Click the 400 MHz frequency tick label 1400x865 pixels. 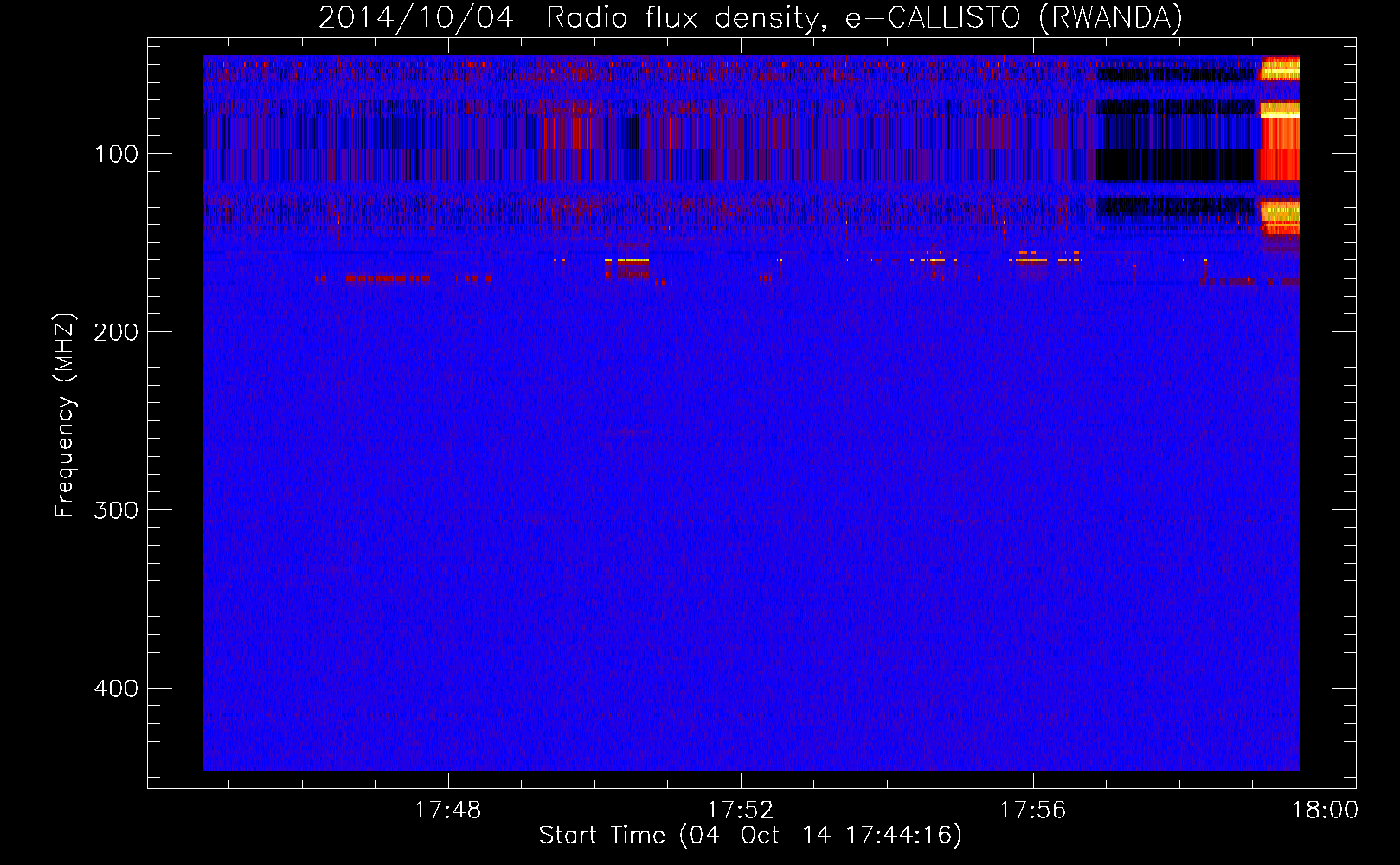coord(116,689)
